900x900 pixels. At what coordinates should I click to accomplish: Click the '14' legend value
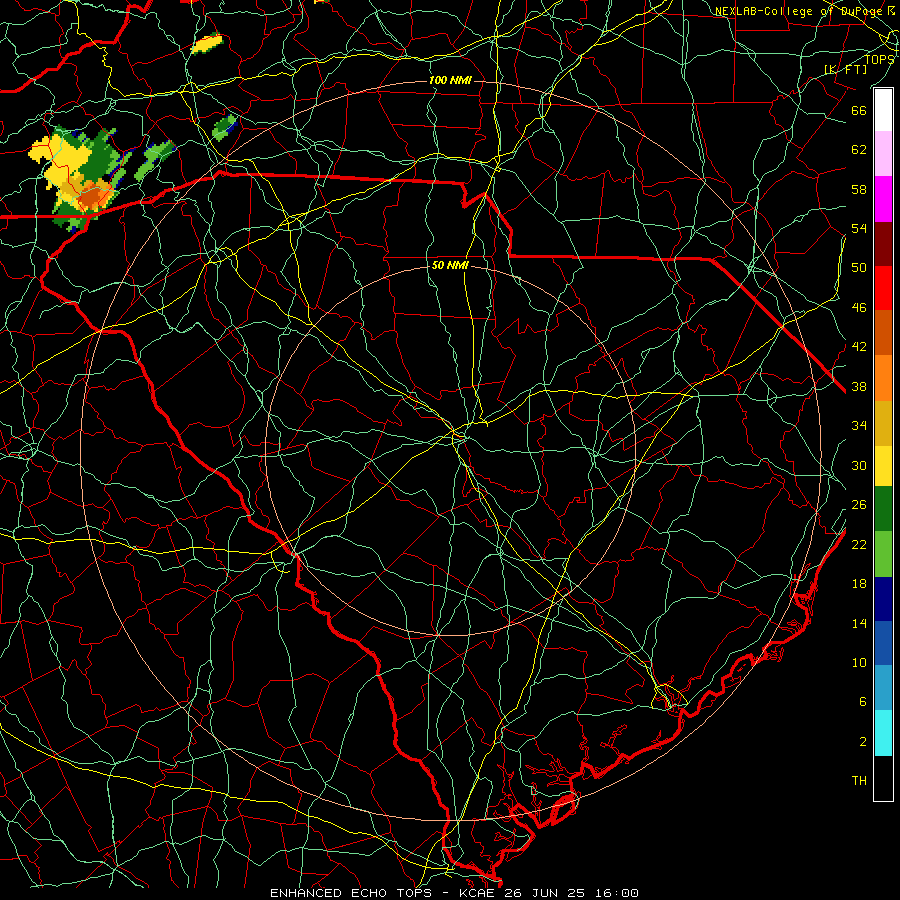point(859,623)
